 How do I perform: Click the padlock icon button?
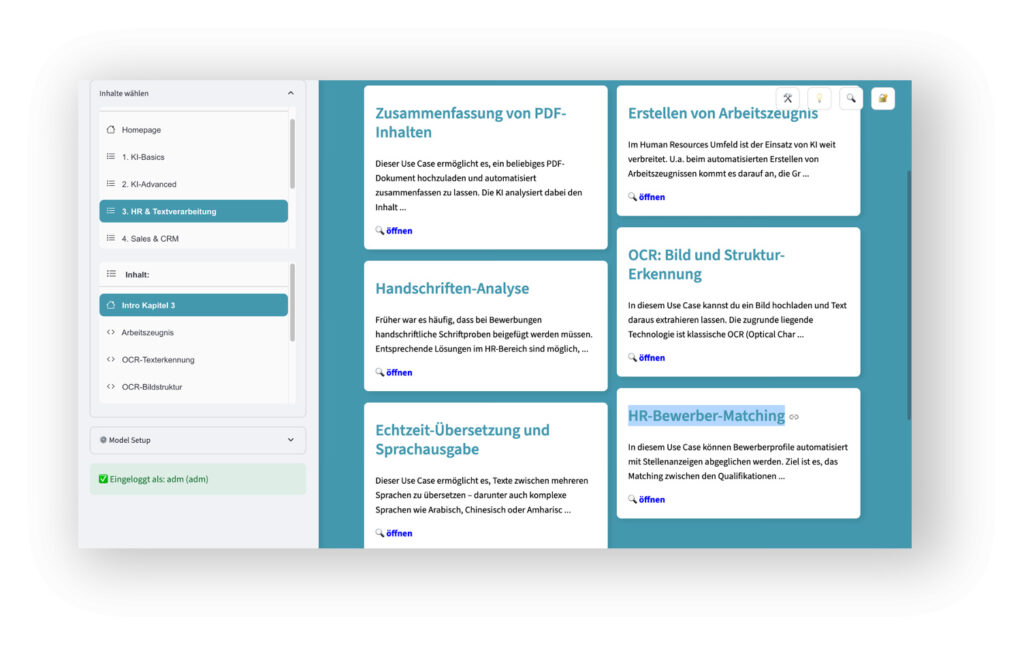[883, 99]
